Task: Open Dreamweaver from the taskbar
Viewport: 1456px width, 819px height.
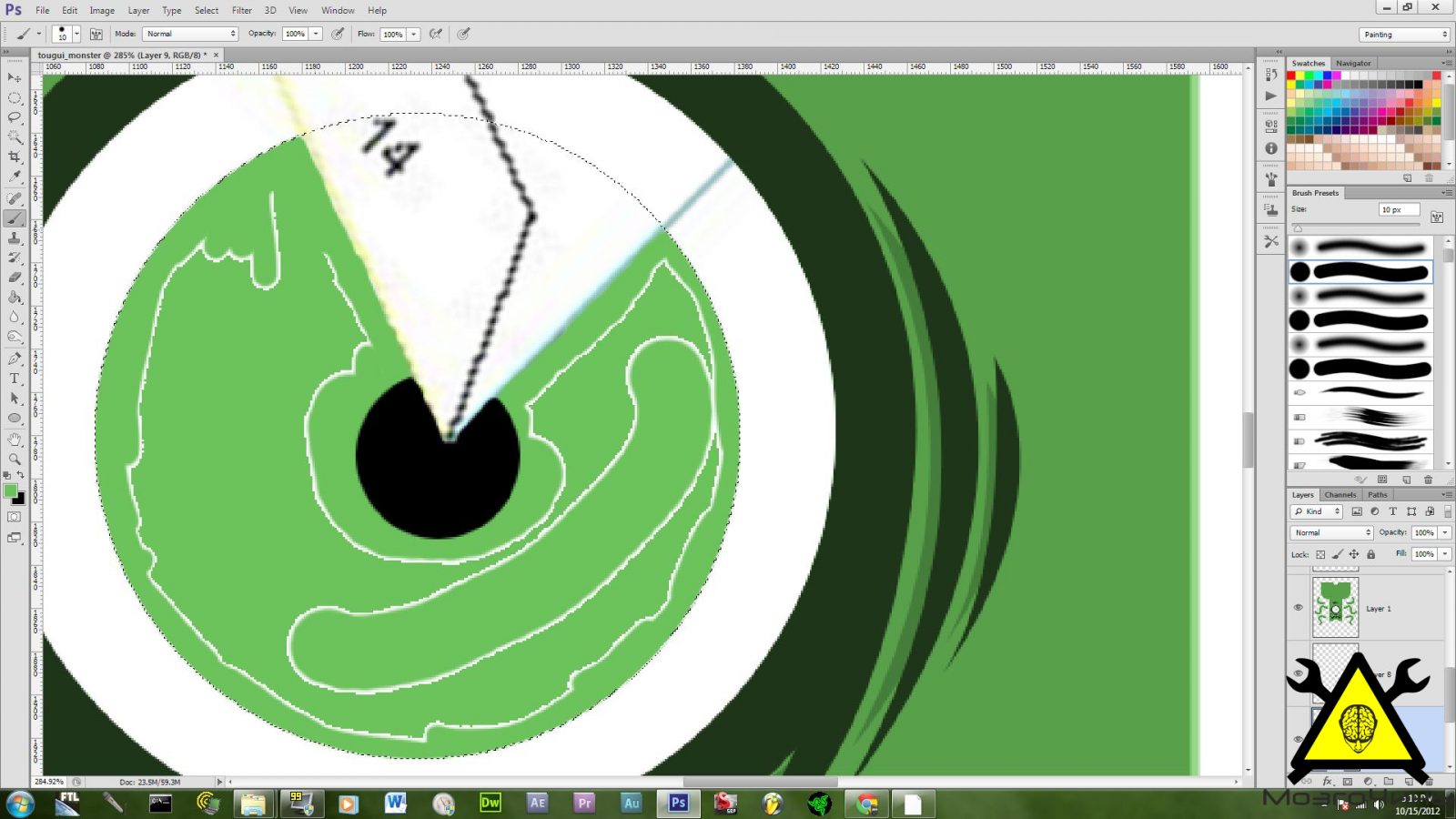Action: click(x=490, y=803)
